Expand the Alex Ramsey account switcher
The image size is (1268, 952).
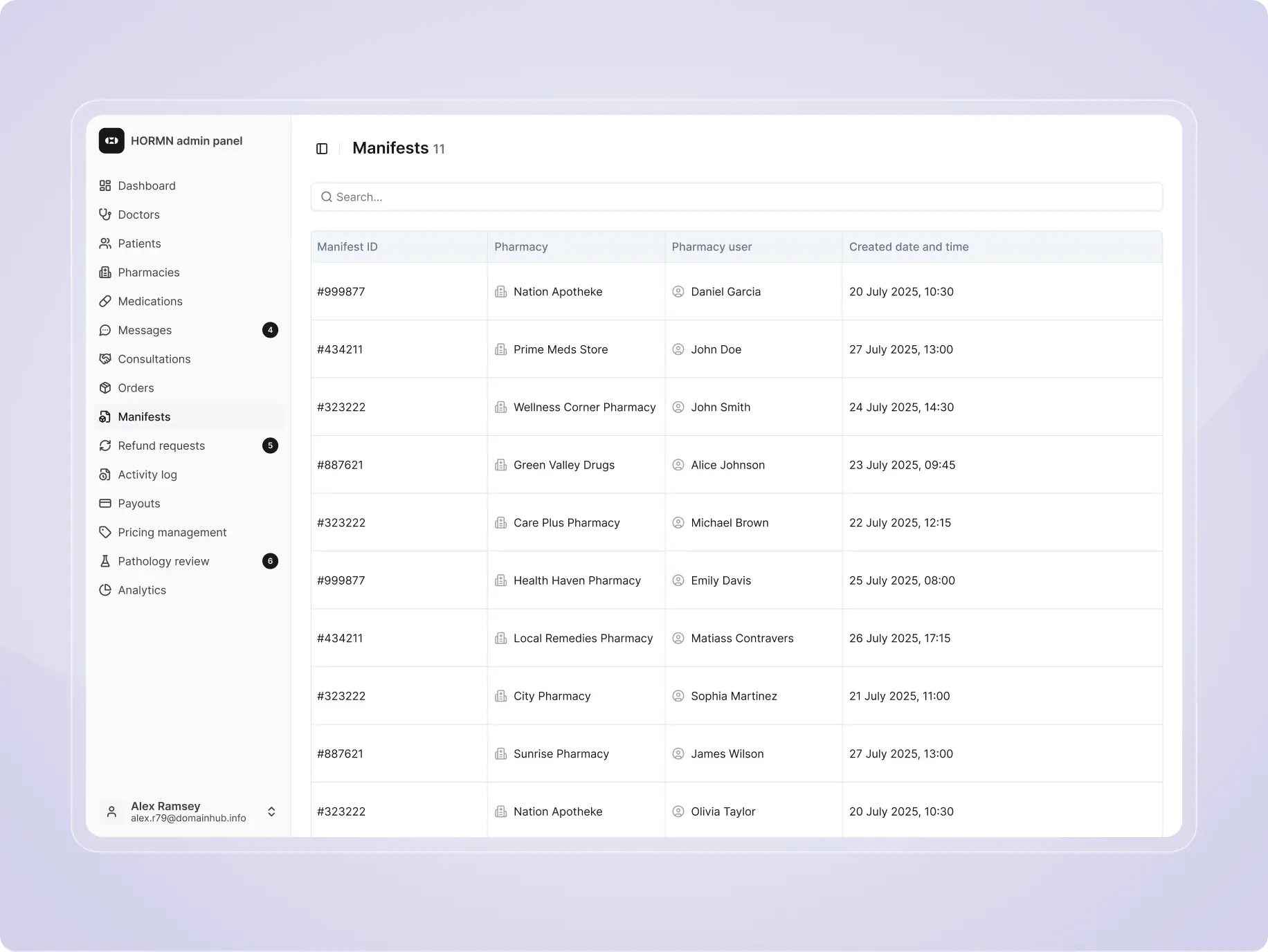tap(271, 812)
